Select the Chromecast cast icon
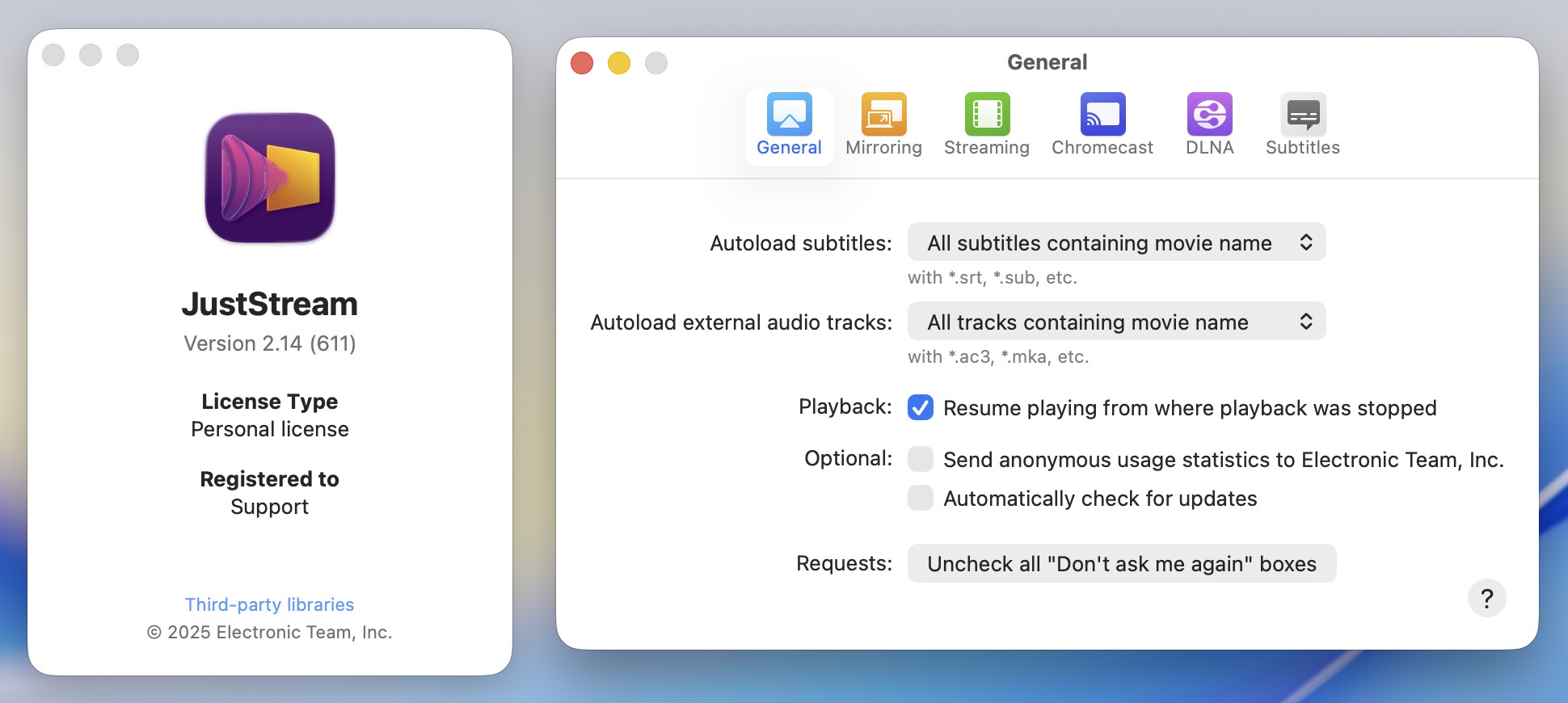The image size is (1568, 703). pyautogui.click(x=1102, y=115)
